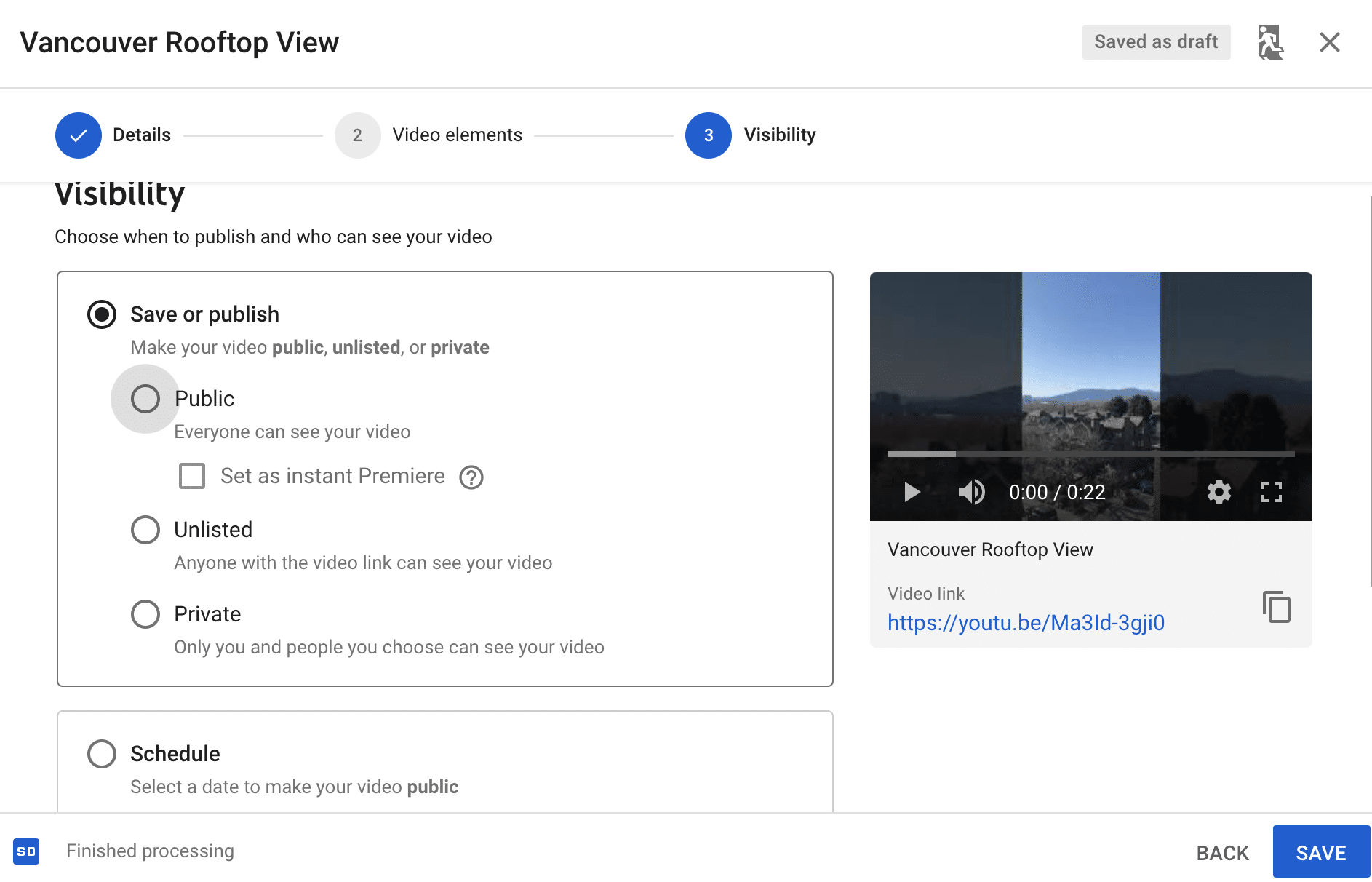Copy the video link using the copy icon

(1276, 608)
